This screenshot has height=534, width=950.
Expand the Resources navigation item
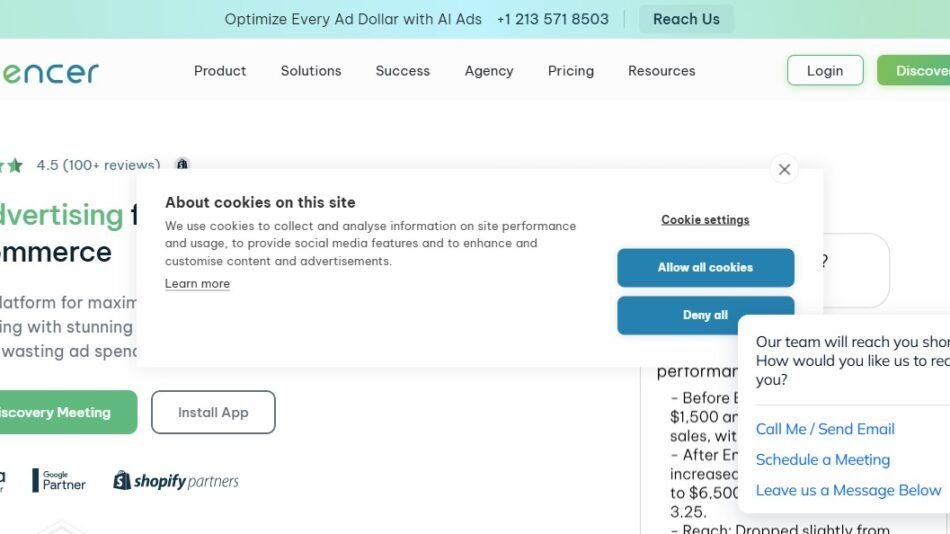[x=661, y=71]
